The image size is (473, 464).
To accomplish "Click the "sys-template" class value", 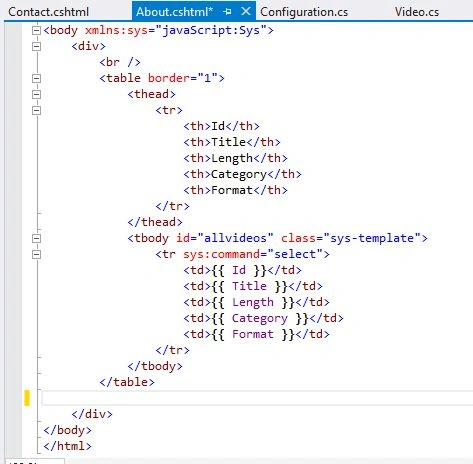I will 372,238.
